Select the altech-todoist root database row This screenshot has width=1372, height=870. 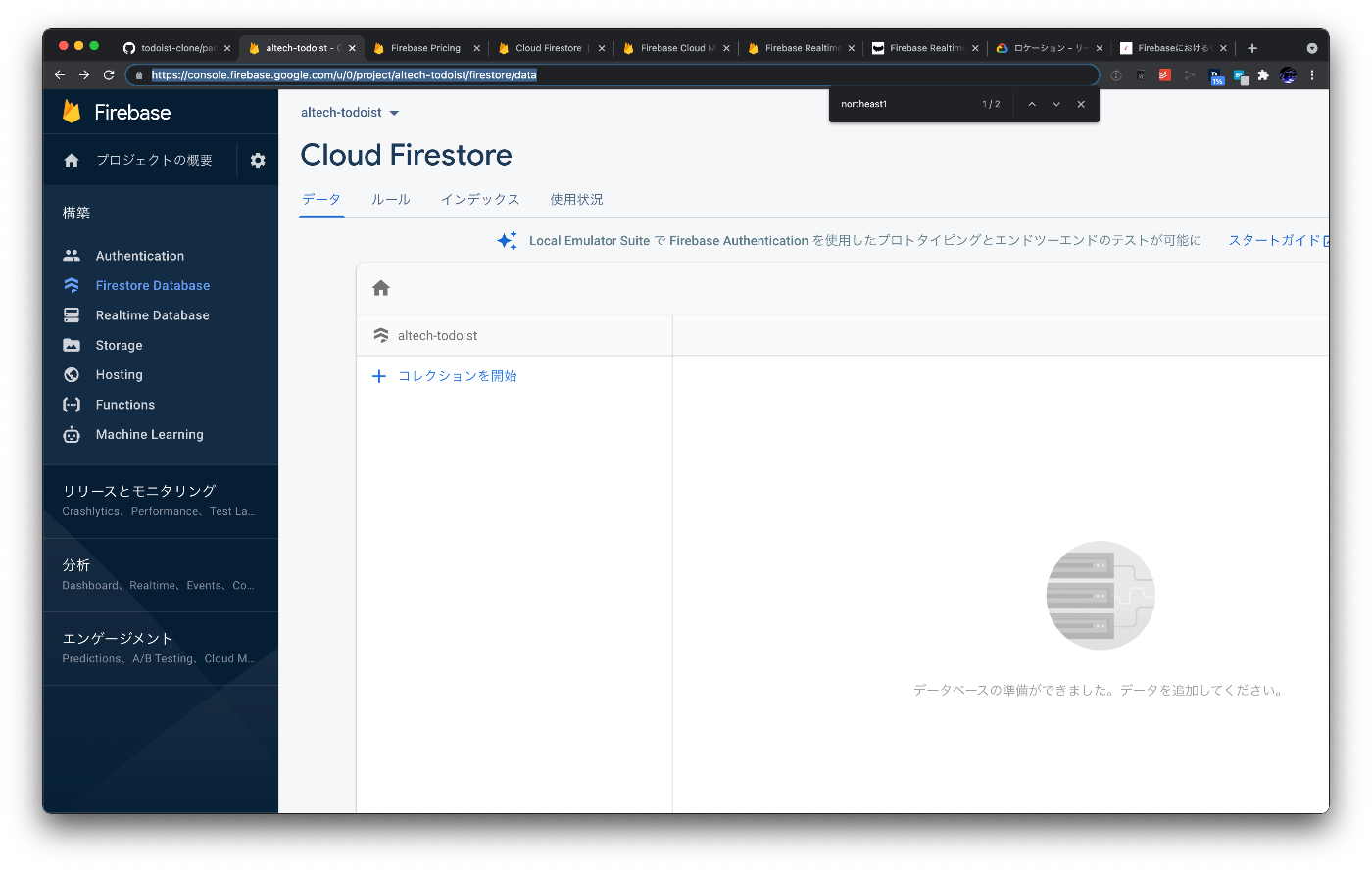tap(514, 335)
